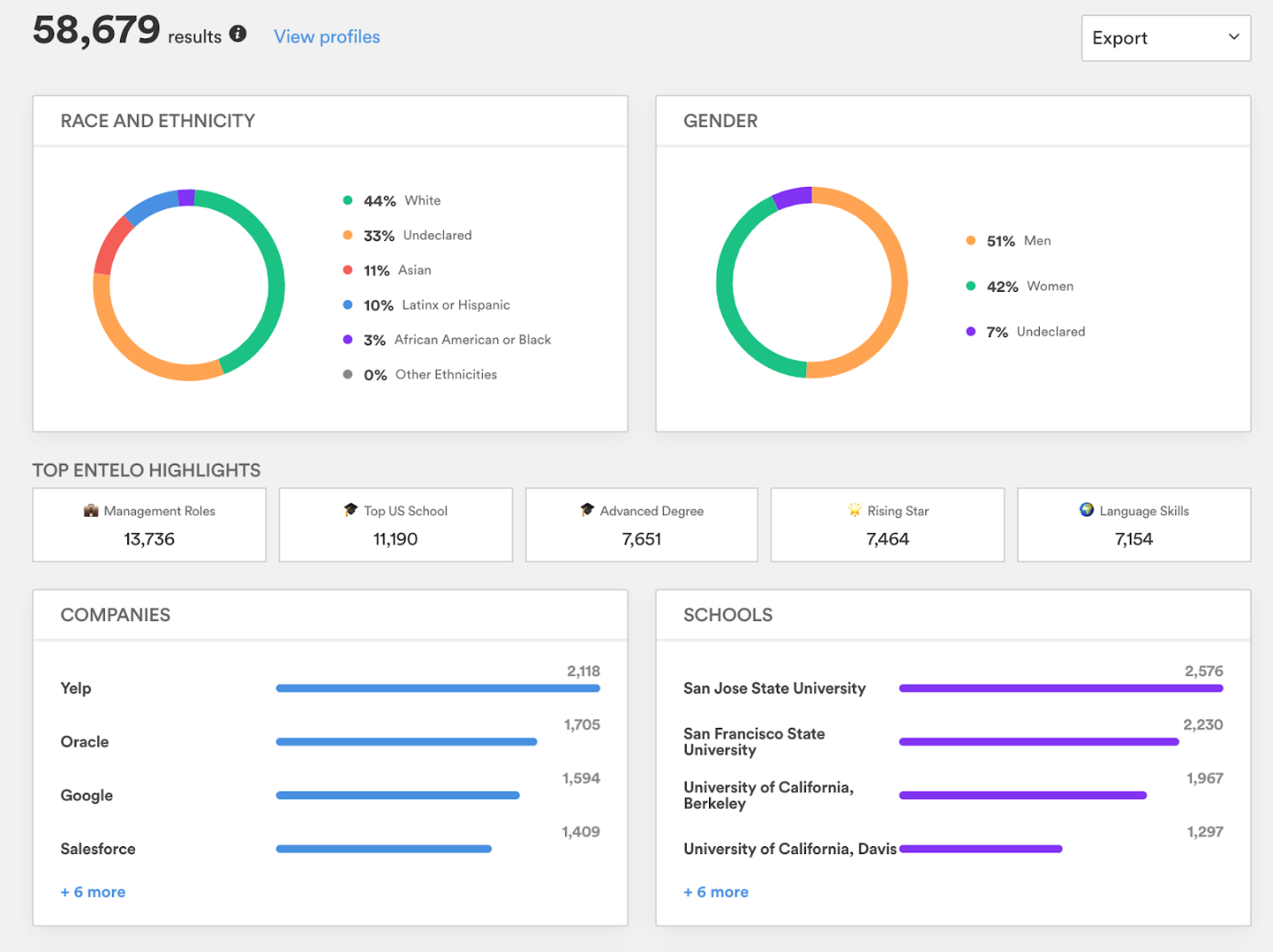This screenshot has height=952, width=1273.
Task: Expand '+ 6 more' under Schools
Action: point(716,891)
